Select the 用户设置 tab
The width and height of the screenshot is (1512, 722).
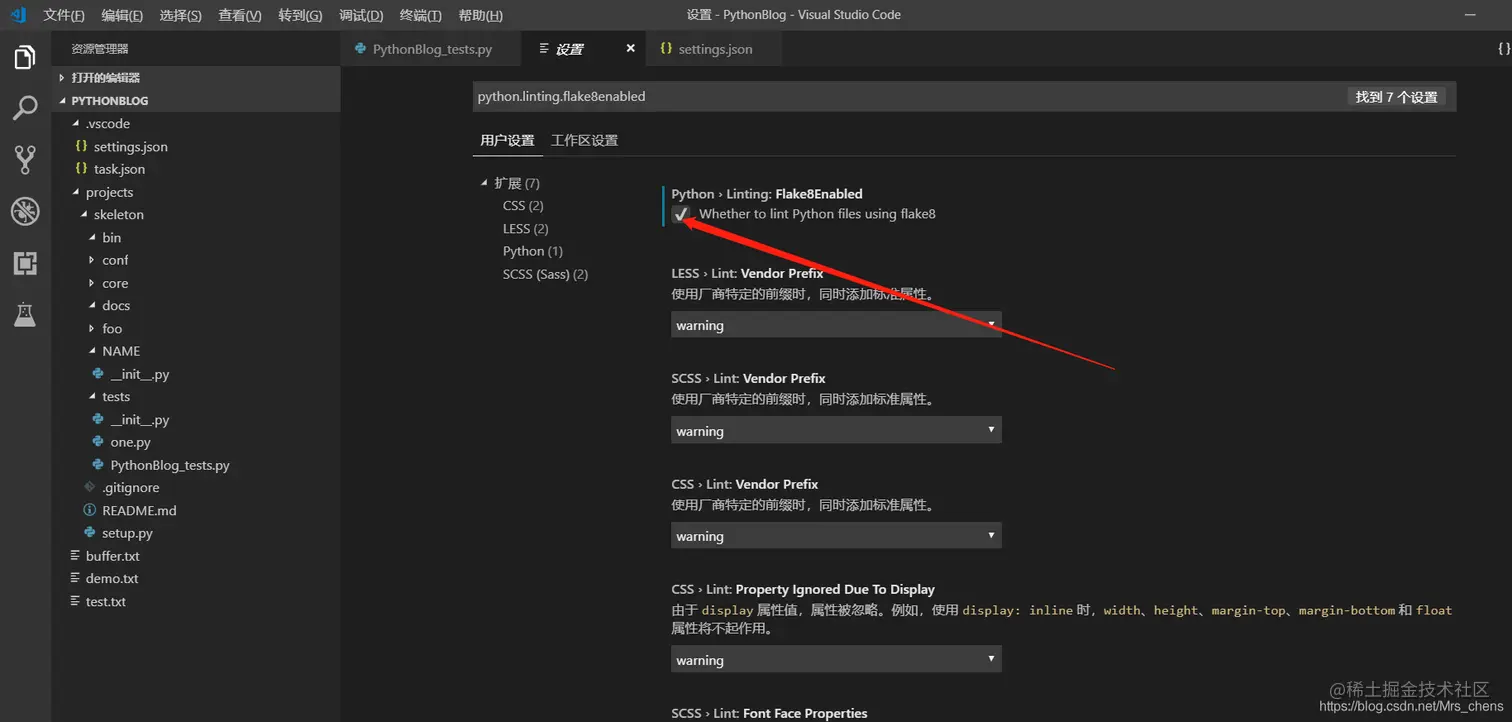click(507, 141)
